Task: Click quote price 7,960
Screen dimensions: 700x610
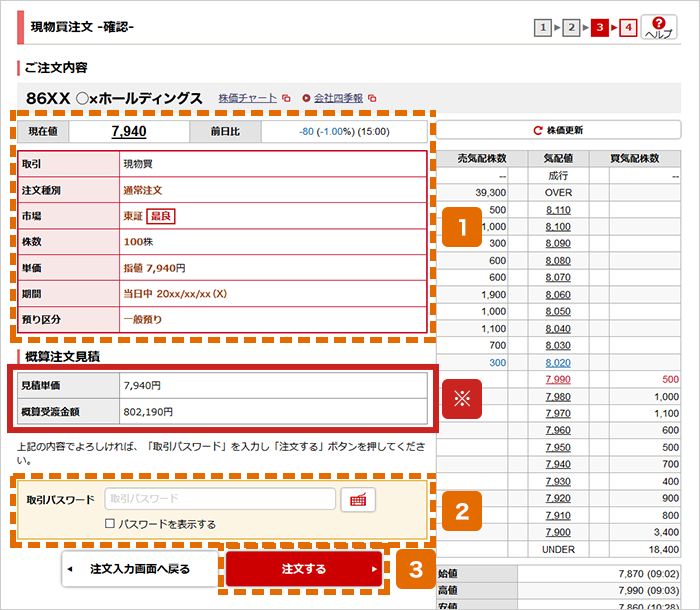Action: pos(558,430)
